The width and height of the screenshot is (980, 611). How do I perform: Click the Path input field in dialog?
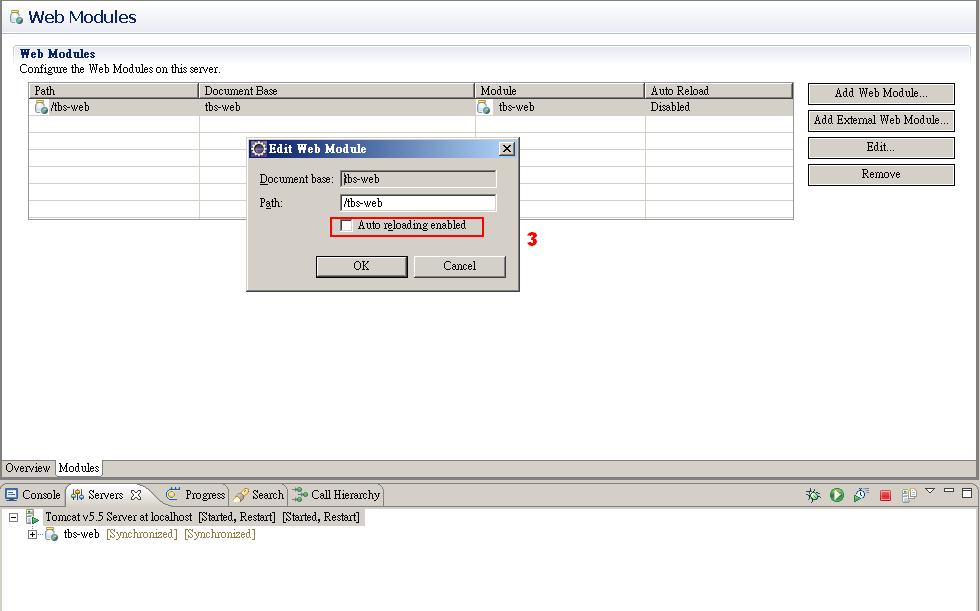(418, 203)
